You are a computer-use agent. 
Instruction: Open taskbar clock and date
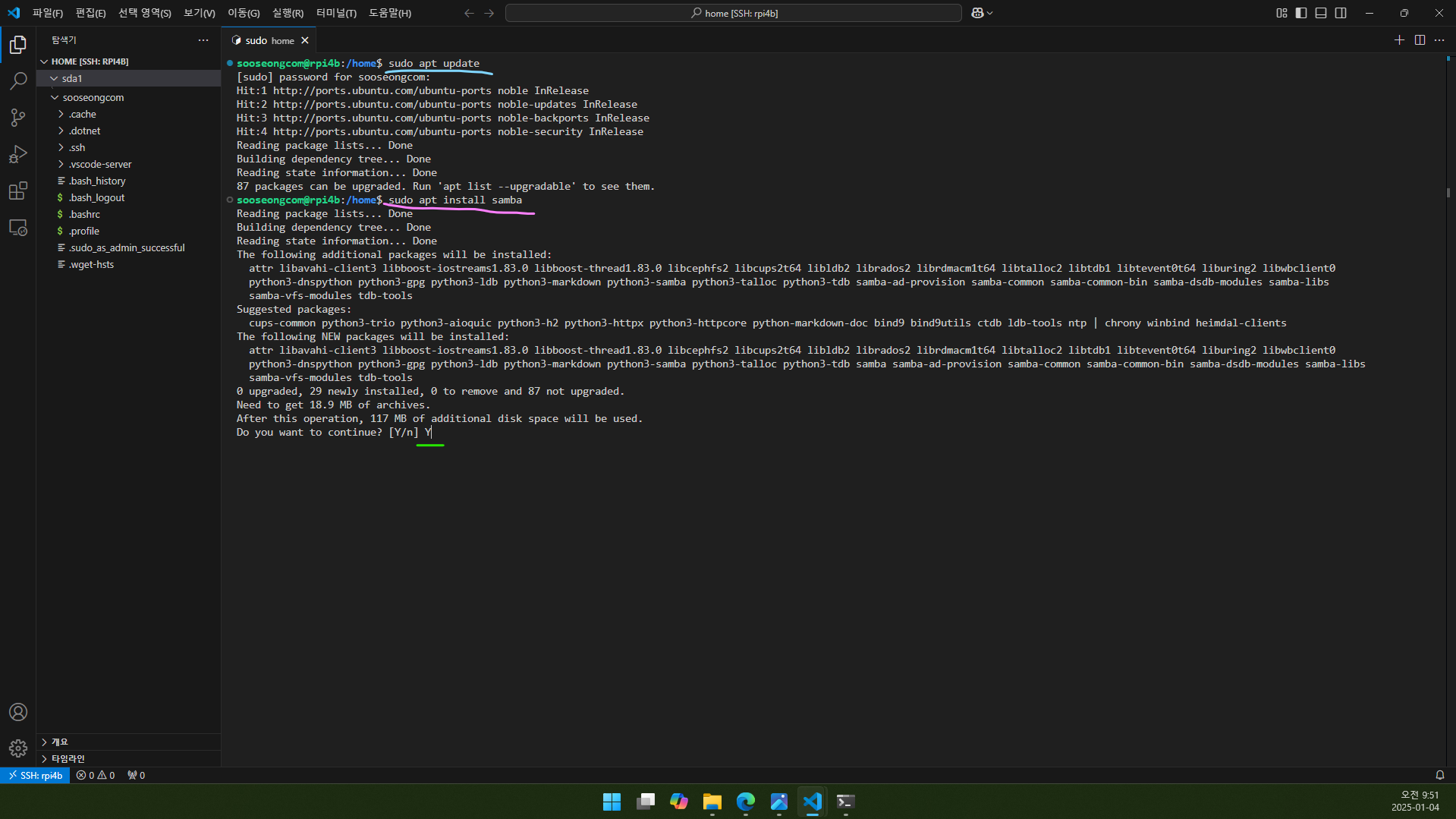click(x=1415, y=801)
